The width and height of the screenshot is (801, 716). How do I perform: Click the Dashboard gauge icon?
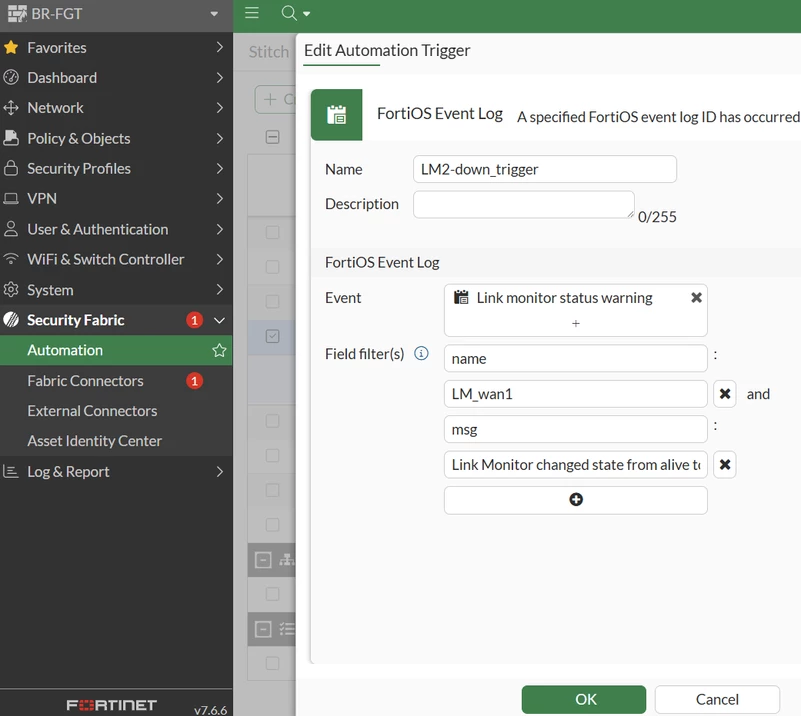(x=11, y=78)
